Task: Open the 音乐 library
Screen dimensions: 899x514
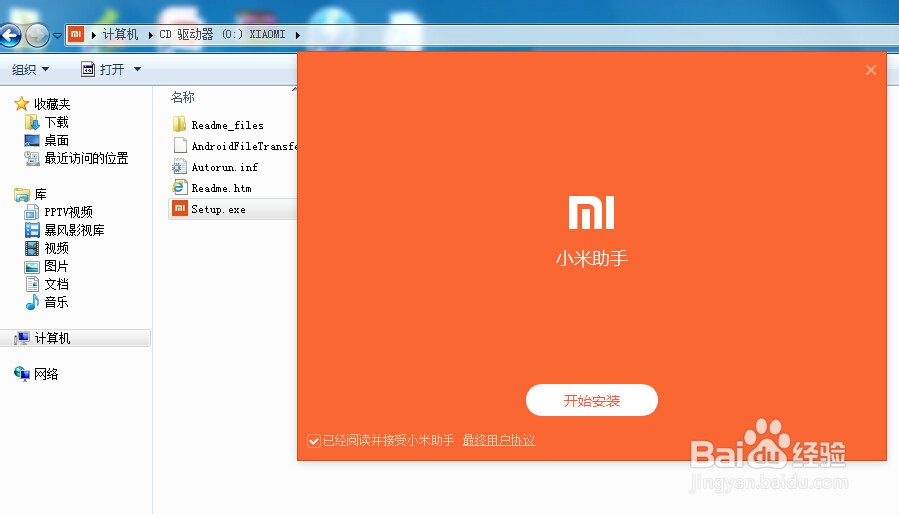Action: 57,302
